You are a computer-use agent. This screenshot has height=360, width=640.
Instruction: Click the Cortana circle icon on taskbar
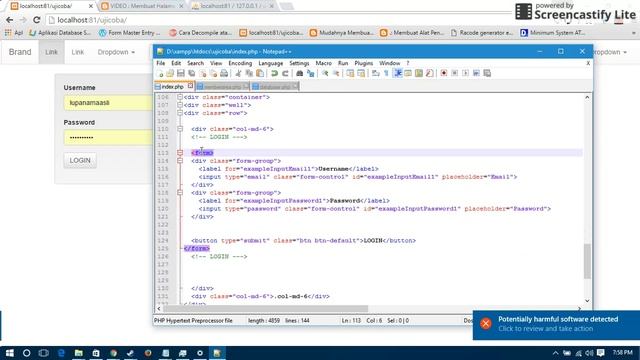(27, 353)
